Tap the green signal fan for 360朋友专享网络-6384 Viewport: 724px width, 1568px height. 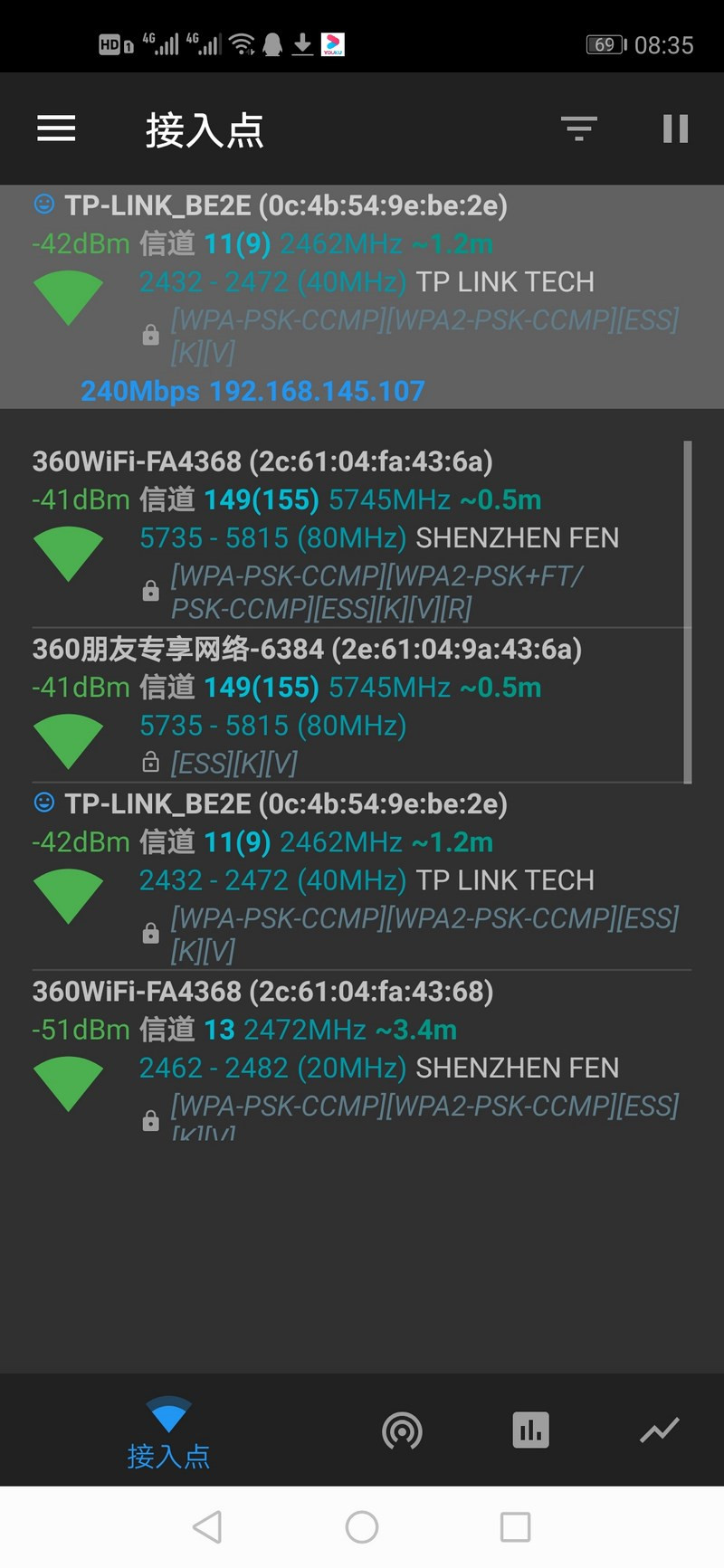click(69, 739)
